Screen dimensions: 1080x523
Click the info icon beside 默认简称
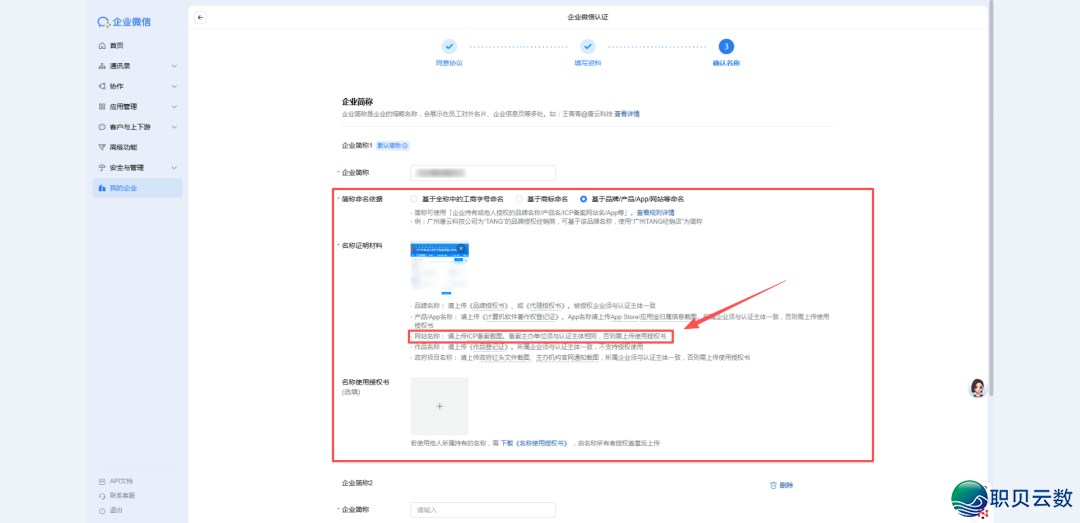pyautogui.click(x=405, y=146)
